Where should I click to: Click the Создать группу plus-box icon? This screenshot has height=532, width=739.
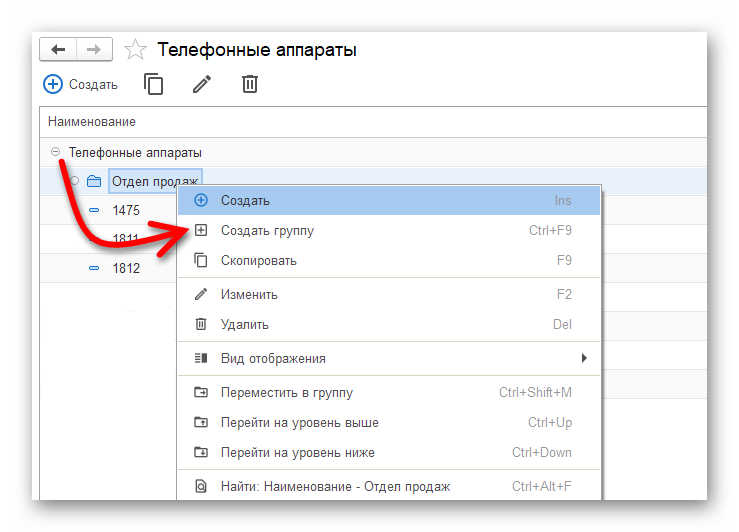pos(201,230)
